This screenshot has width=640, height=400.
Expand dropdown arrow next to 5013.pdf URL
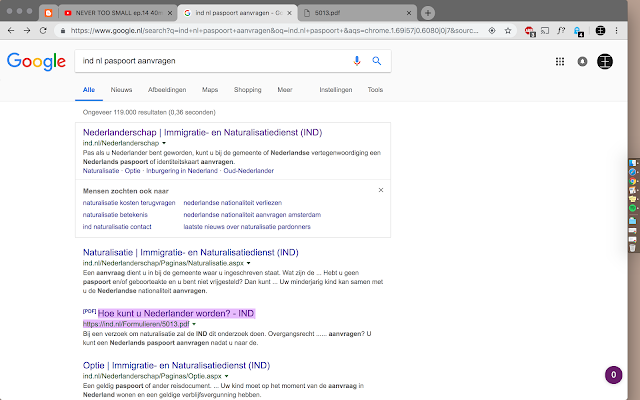coord(194,324)
